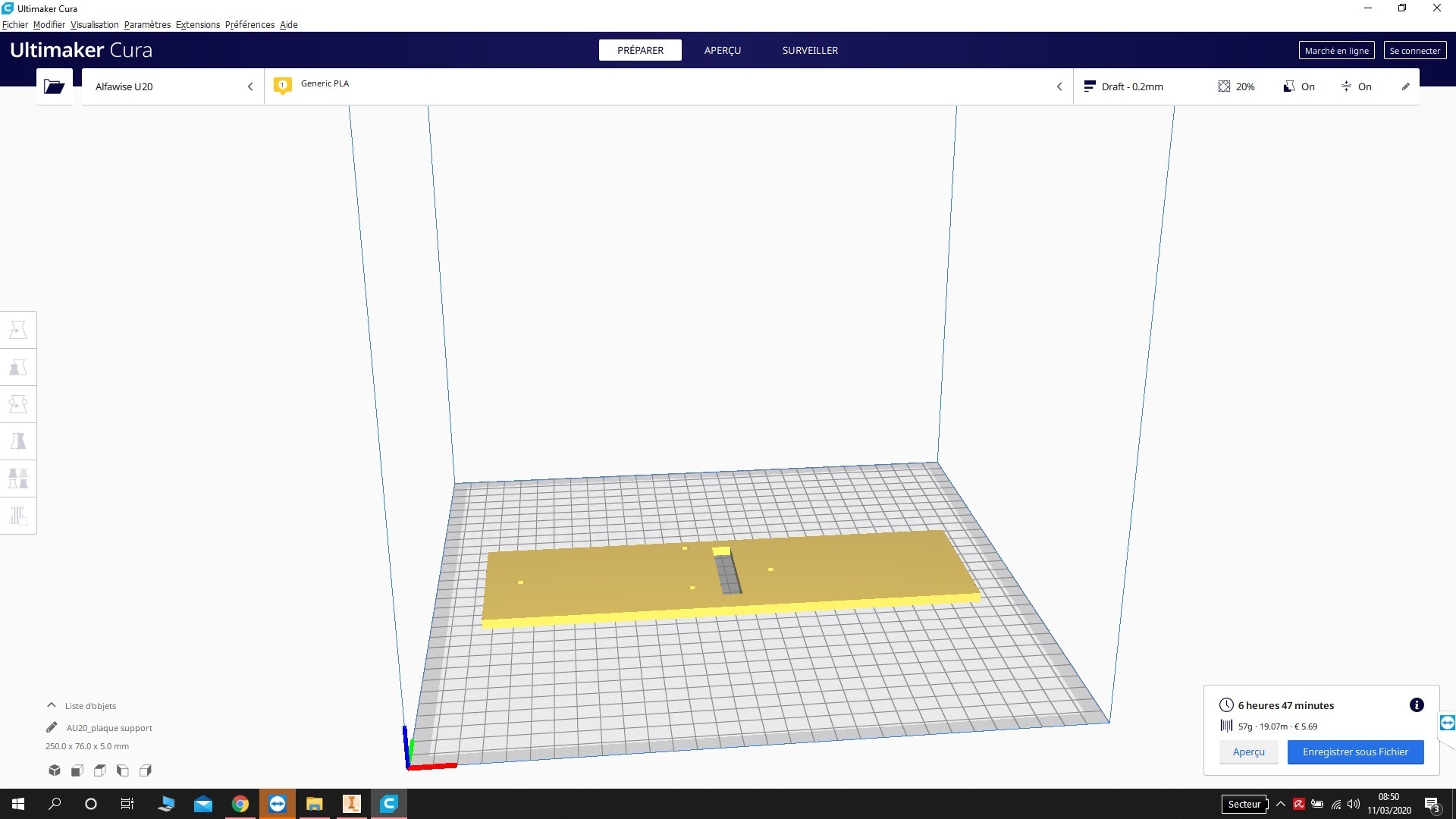This screenshot has height=819, width=1456.
Task: Open Per Model Settings tool
Action: [x=18, y=479]
